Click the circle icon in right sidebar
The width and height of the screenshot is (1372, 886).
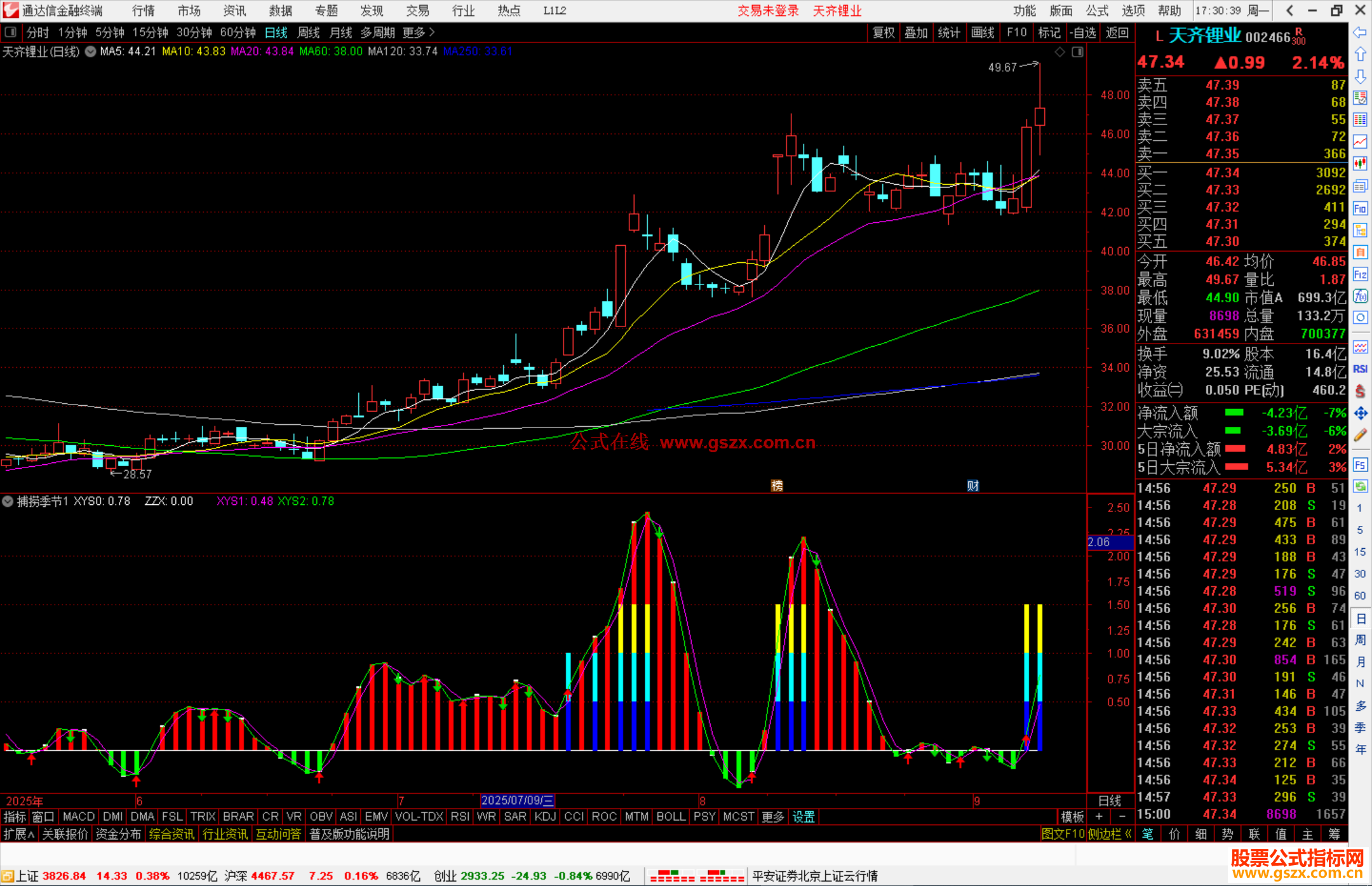coord(1360,318)
